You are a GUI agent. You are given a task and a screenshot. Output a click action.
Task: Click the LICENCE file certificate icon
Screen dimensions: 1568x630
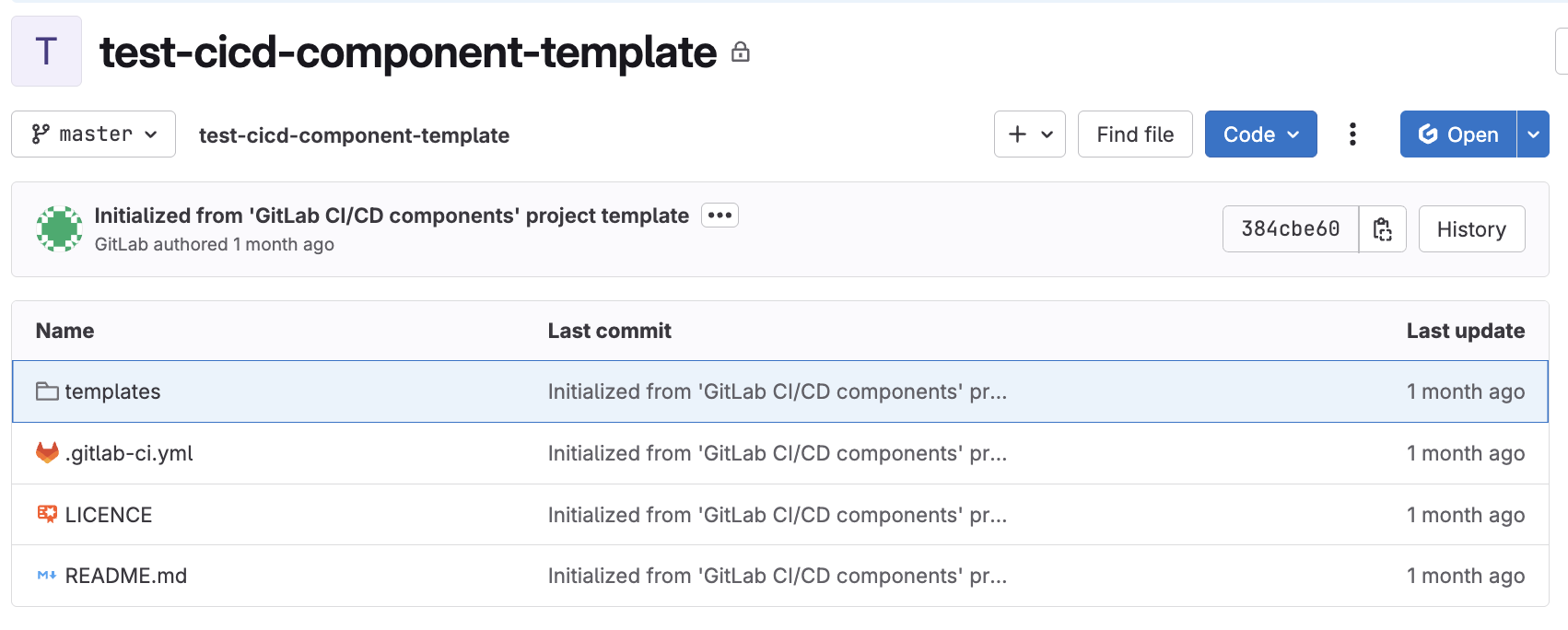click(47, 514)
